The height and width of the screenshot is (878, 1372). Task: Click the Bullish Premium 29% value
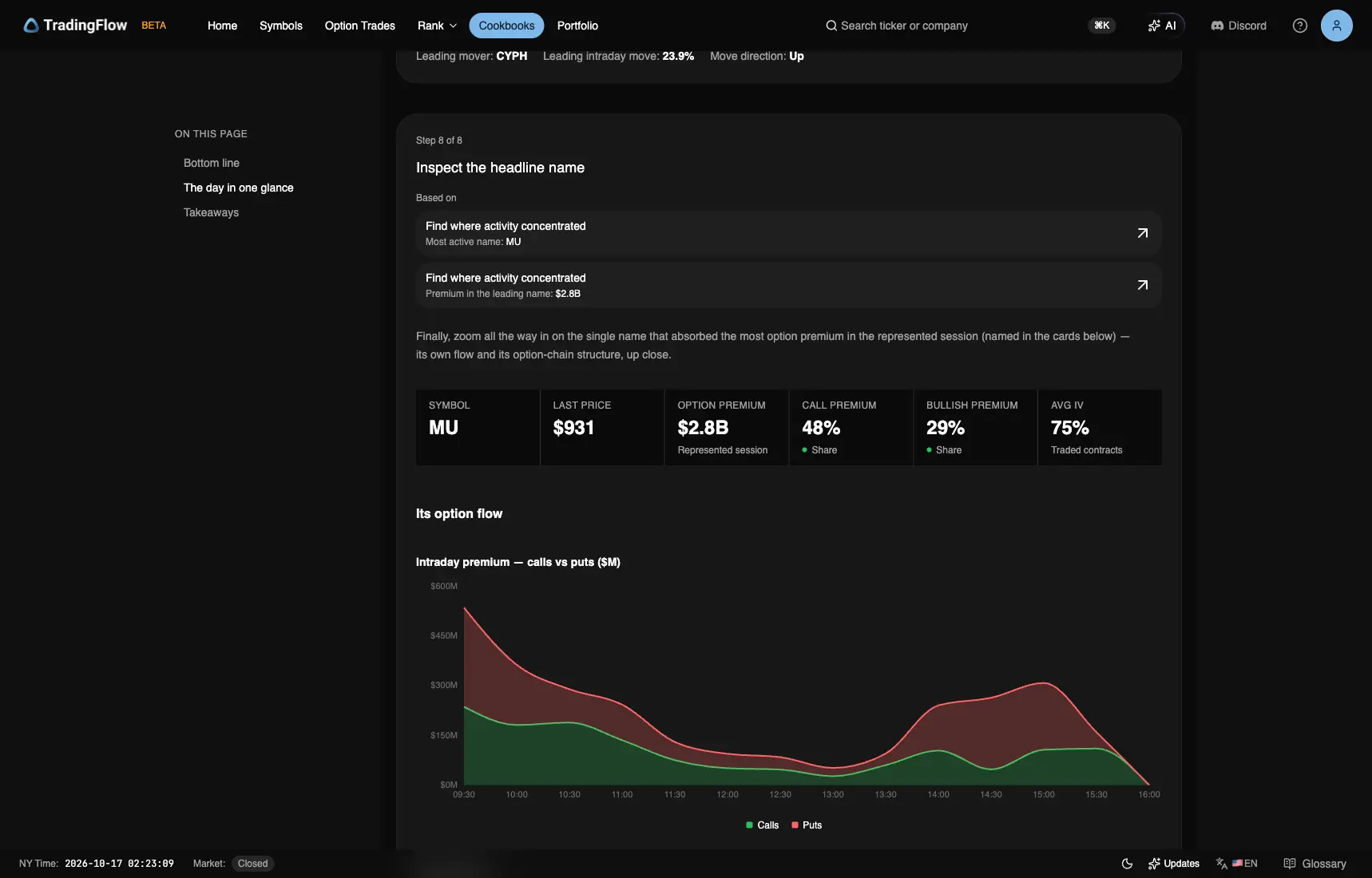click(x=946, y=428)
